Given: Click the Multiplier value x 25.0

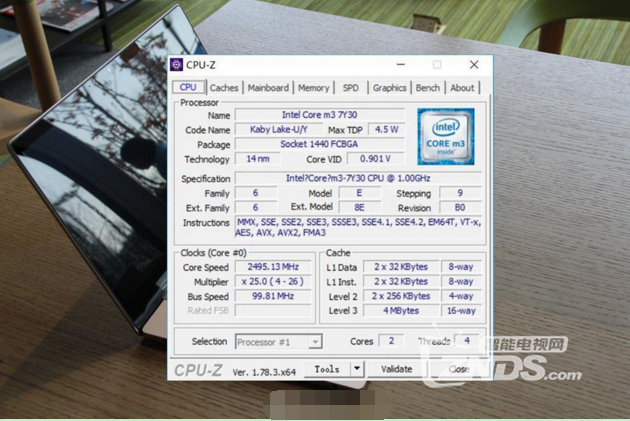Looking at the screenshot, I should 273,282.
